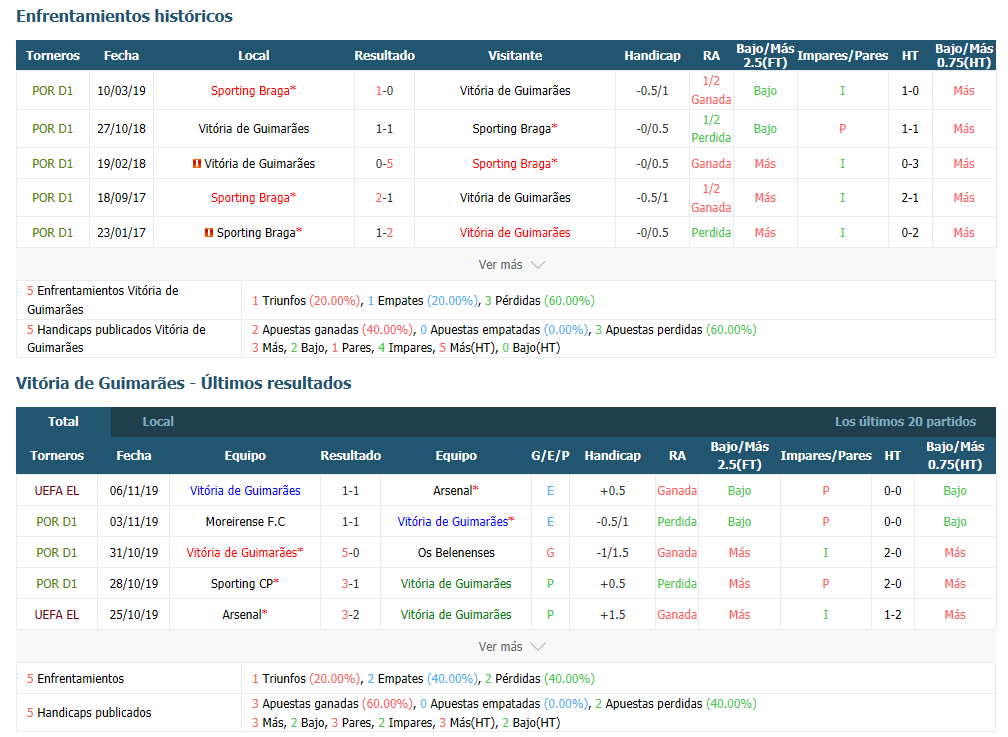Select the date 28/10/19

tap(134, 584)
